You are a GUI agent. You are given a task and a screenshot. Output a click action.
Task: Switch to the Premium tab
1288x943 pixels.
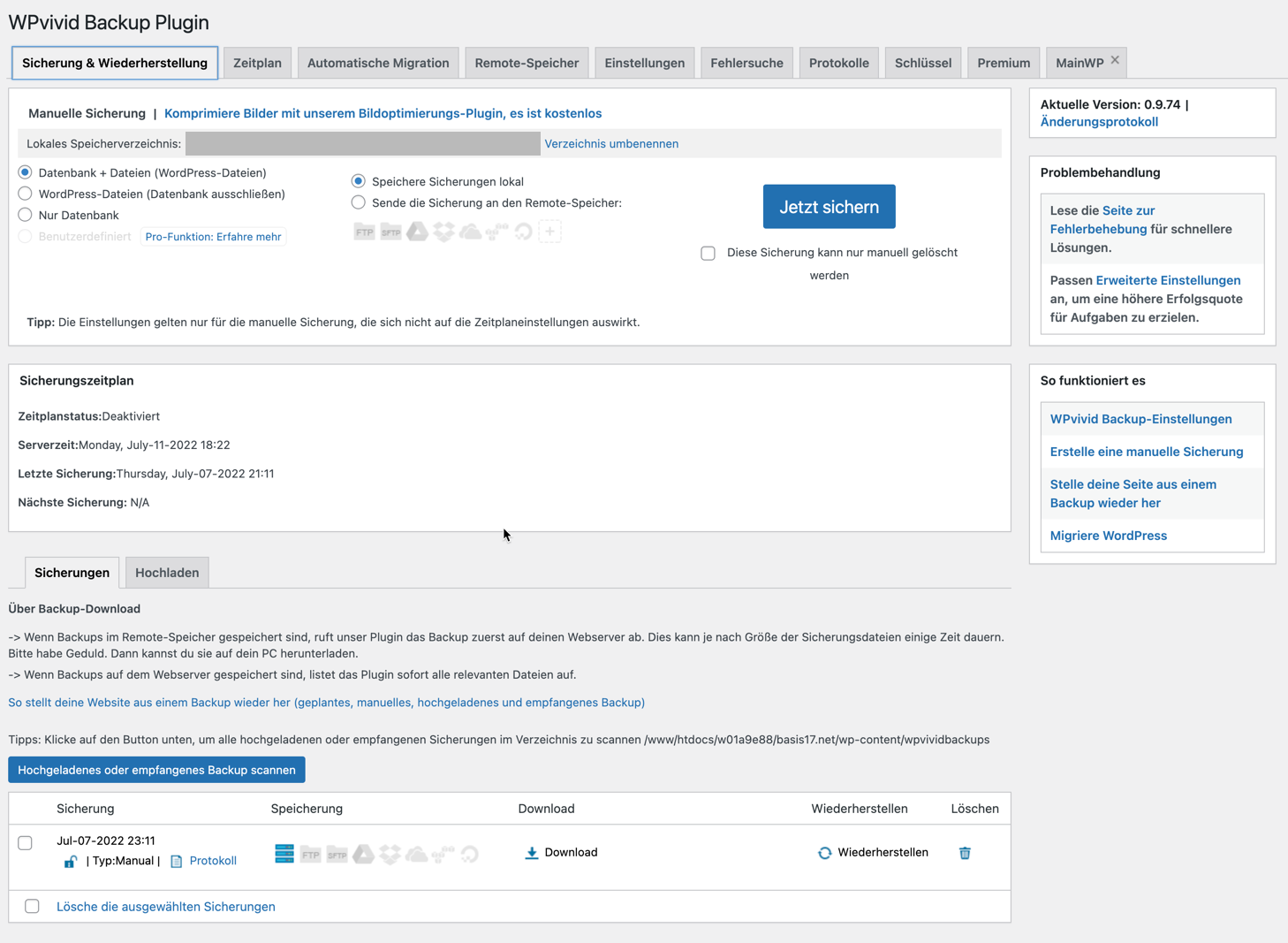[x=1004, y=63]
